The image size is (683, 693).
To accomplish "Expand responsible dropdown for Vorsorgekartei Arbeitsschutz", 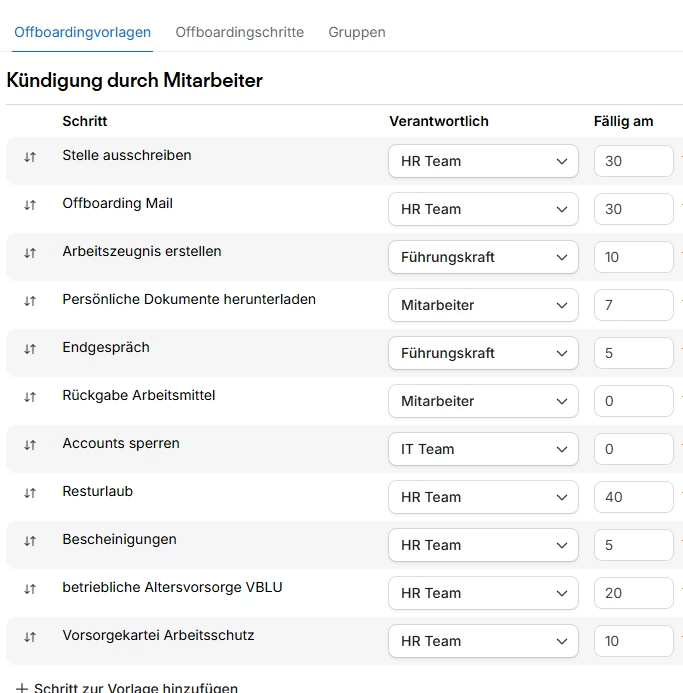I will 483,641.
